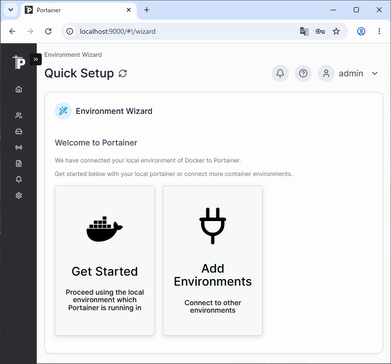Open Environments via the hard drive icon
Image resolution: width=391 pixels, height=364 pixels.
pyautogui.click(x=19, y=131)
